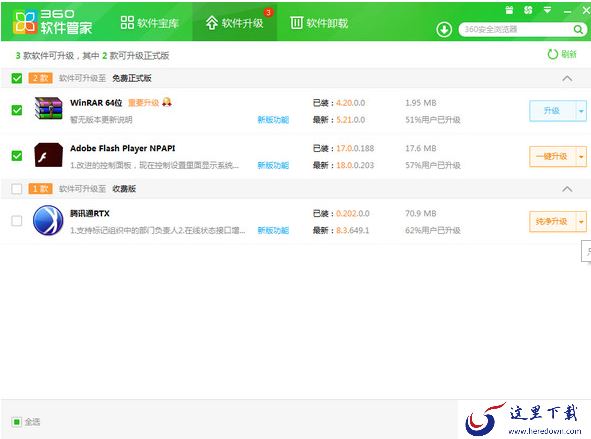Uncheck the WinRAR 64位 checkbox
591x439 pixels.
coord(17,110)
